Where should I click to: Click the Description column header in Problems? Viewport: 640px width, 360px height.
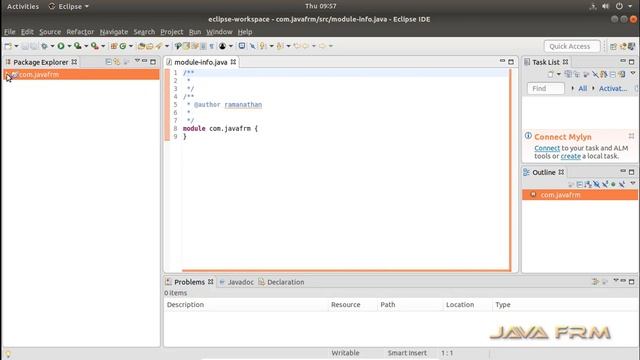click(x=246, y=305)
